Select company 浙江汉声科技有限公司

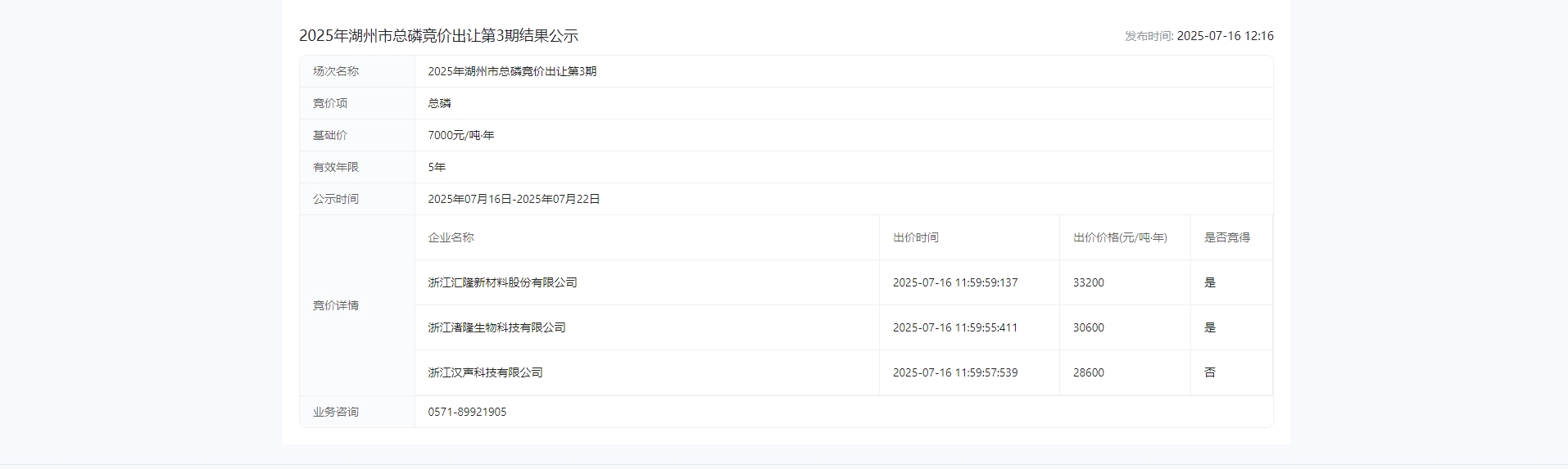[x=485, y=372]
